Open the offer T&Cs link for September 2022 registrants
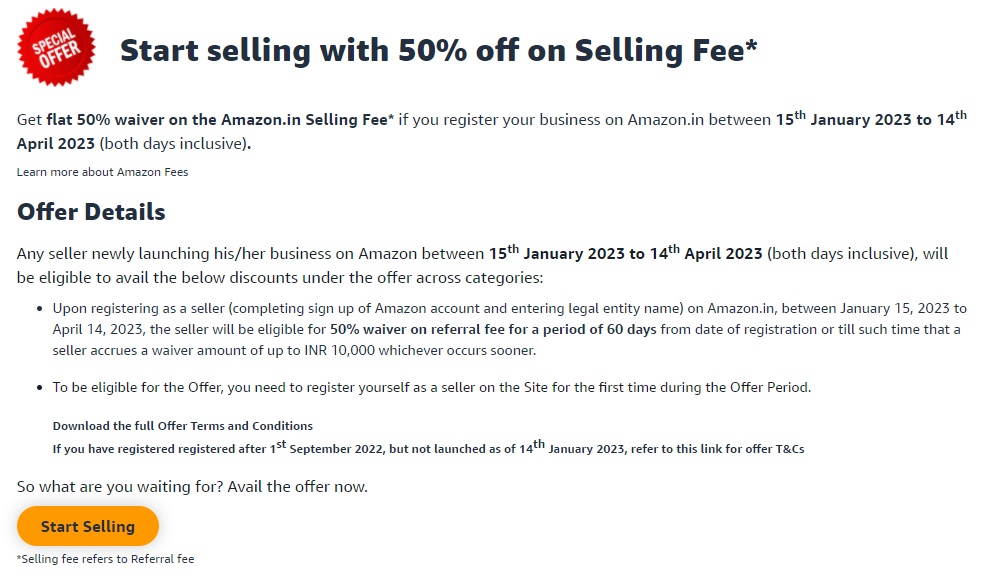Image resolution: width=982 pixels, height=577 pixels. coord(428,449)
